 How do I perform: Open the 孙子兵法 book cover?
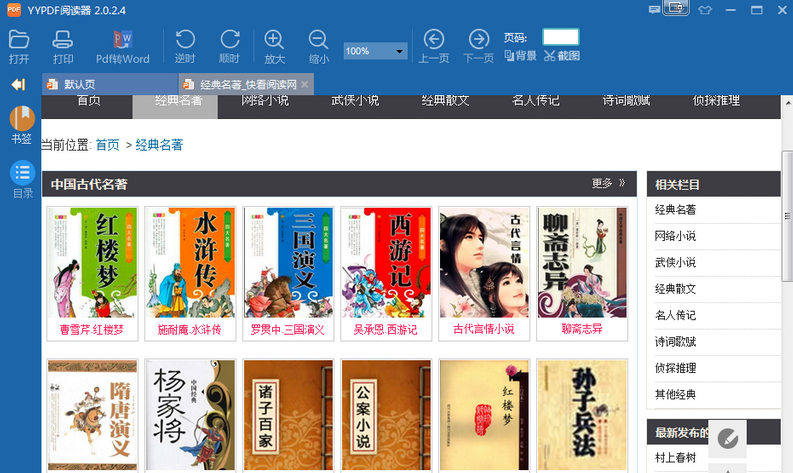tap(582, 415)
